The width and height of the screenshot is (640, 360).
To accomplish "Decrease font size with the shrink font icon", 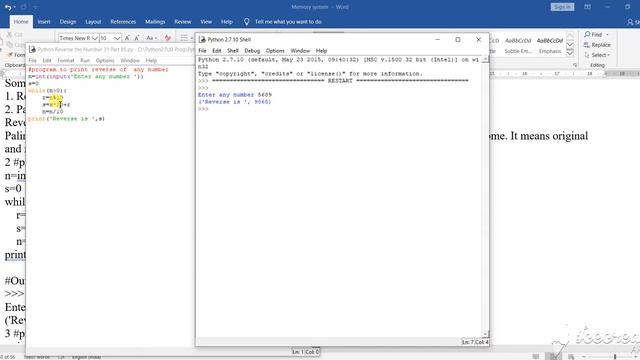I will (137, 38).
